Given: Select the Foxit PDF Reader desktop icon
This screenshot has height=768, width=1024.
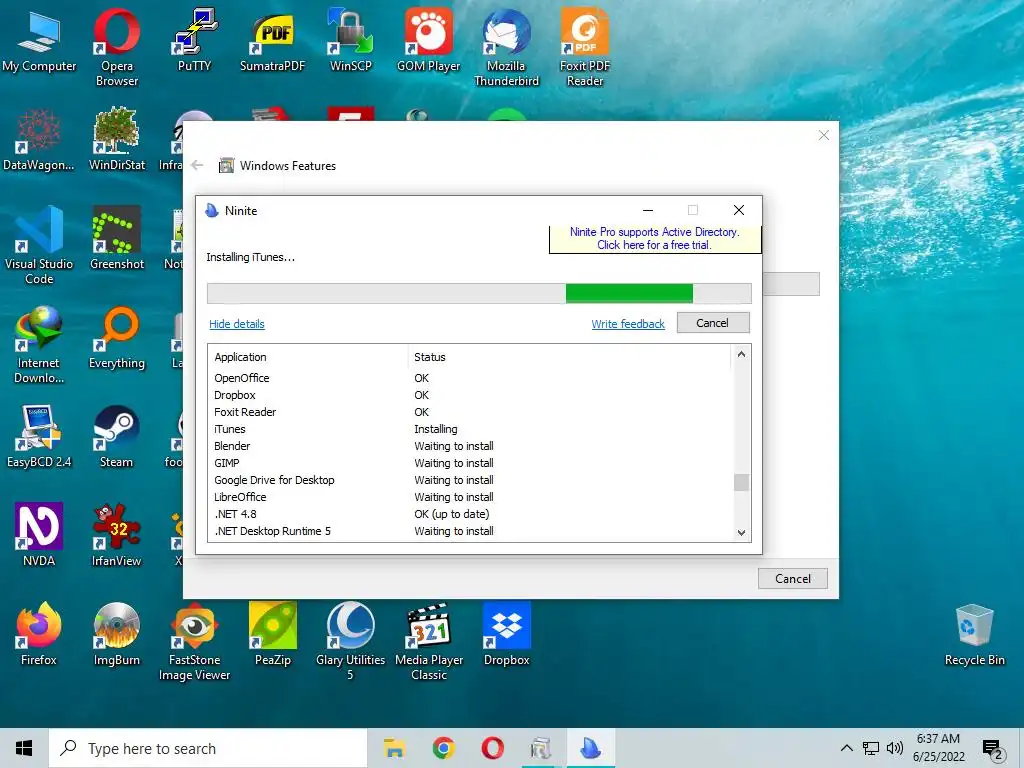Looking at the screenshot, I should click(584, 47).
